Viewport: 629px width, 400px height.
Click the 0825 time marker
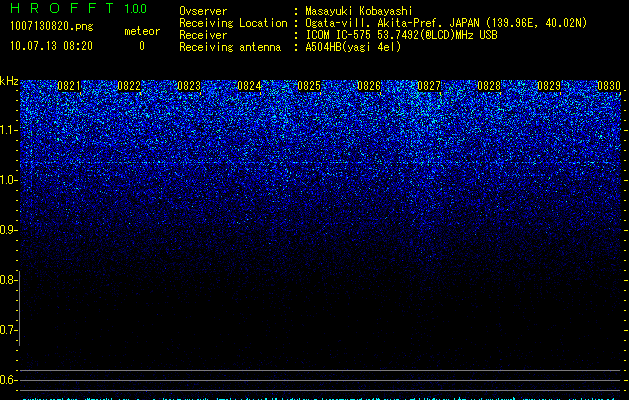point(309,86)
